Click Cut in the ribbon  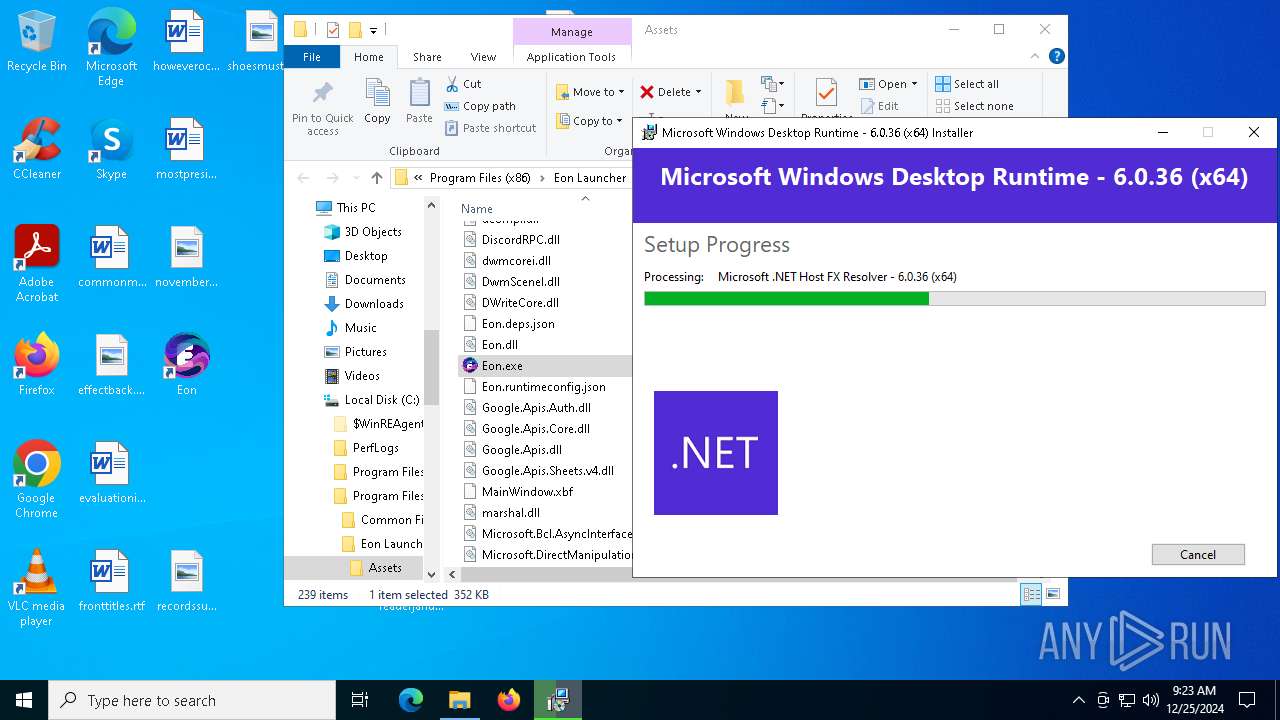463,84
